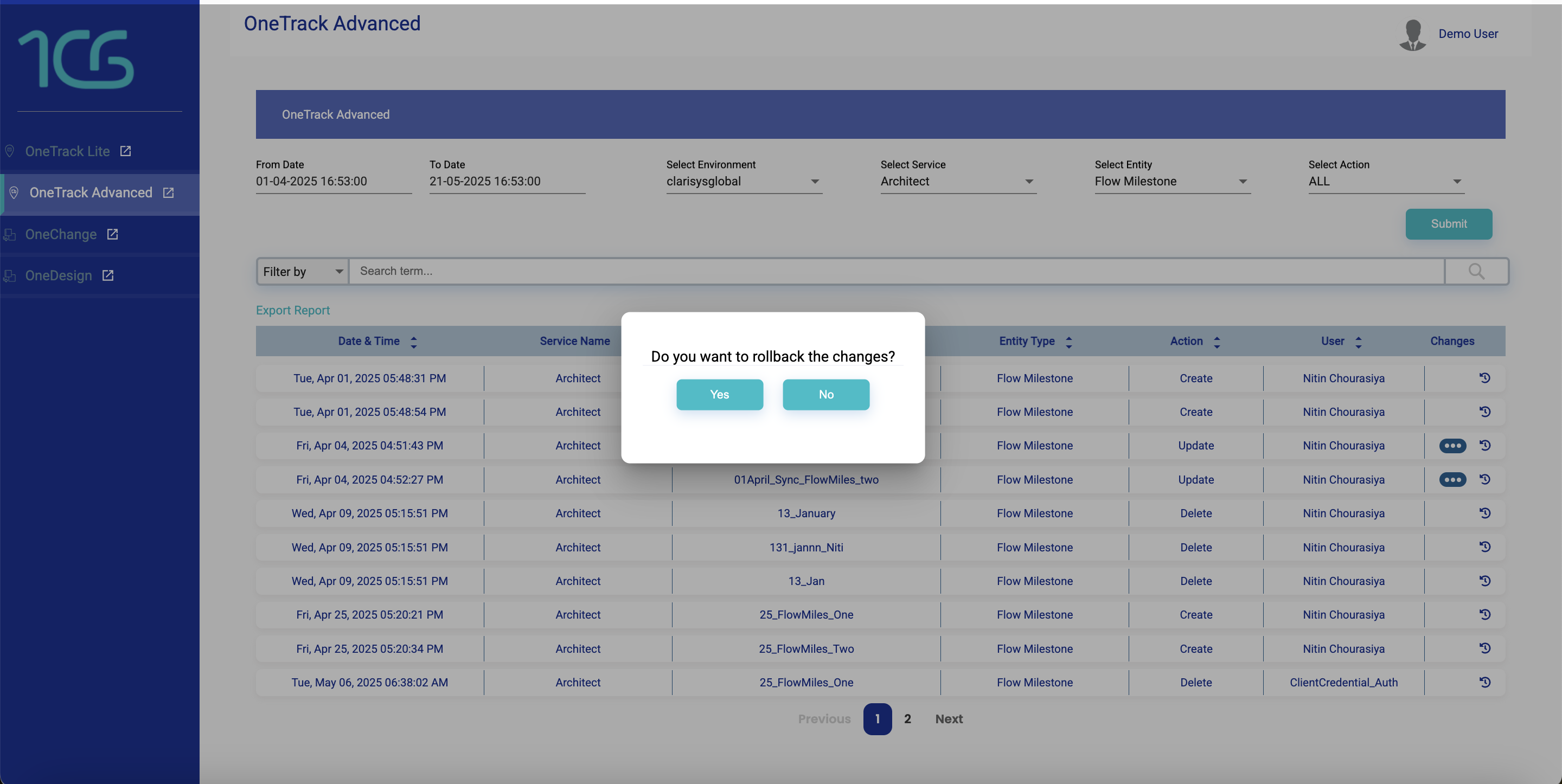
Task: Click the Export Report link
Action: pyautogui.click(x=292, y=310)
